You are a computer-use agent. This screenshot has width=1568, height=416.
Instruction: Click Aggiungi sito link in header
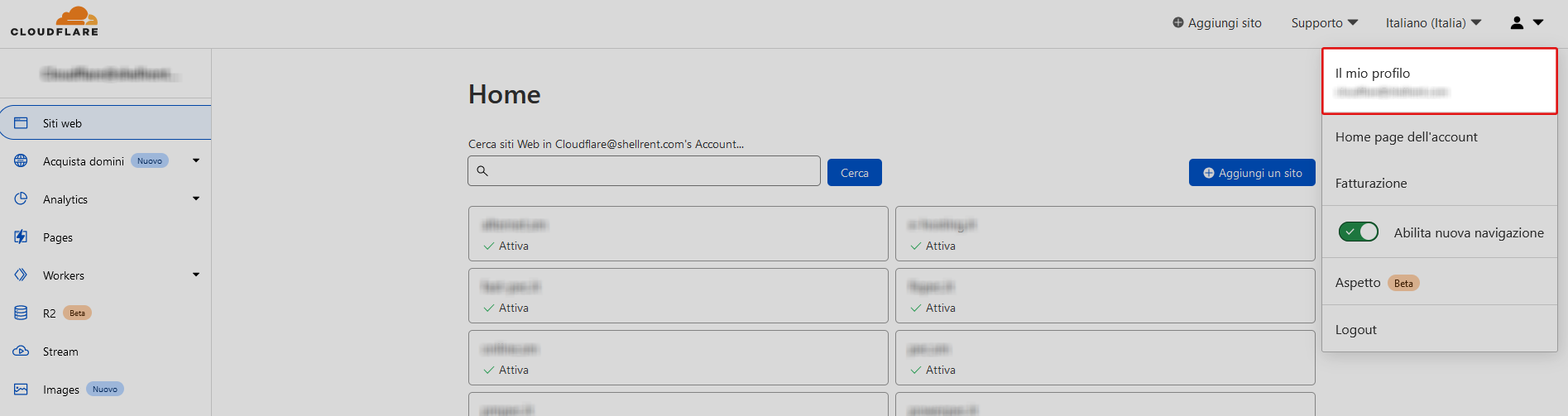(x=1217, y=23)
